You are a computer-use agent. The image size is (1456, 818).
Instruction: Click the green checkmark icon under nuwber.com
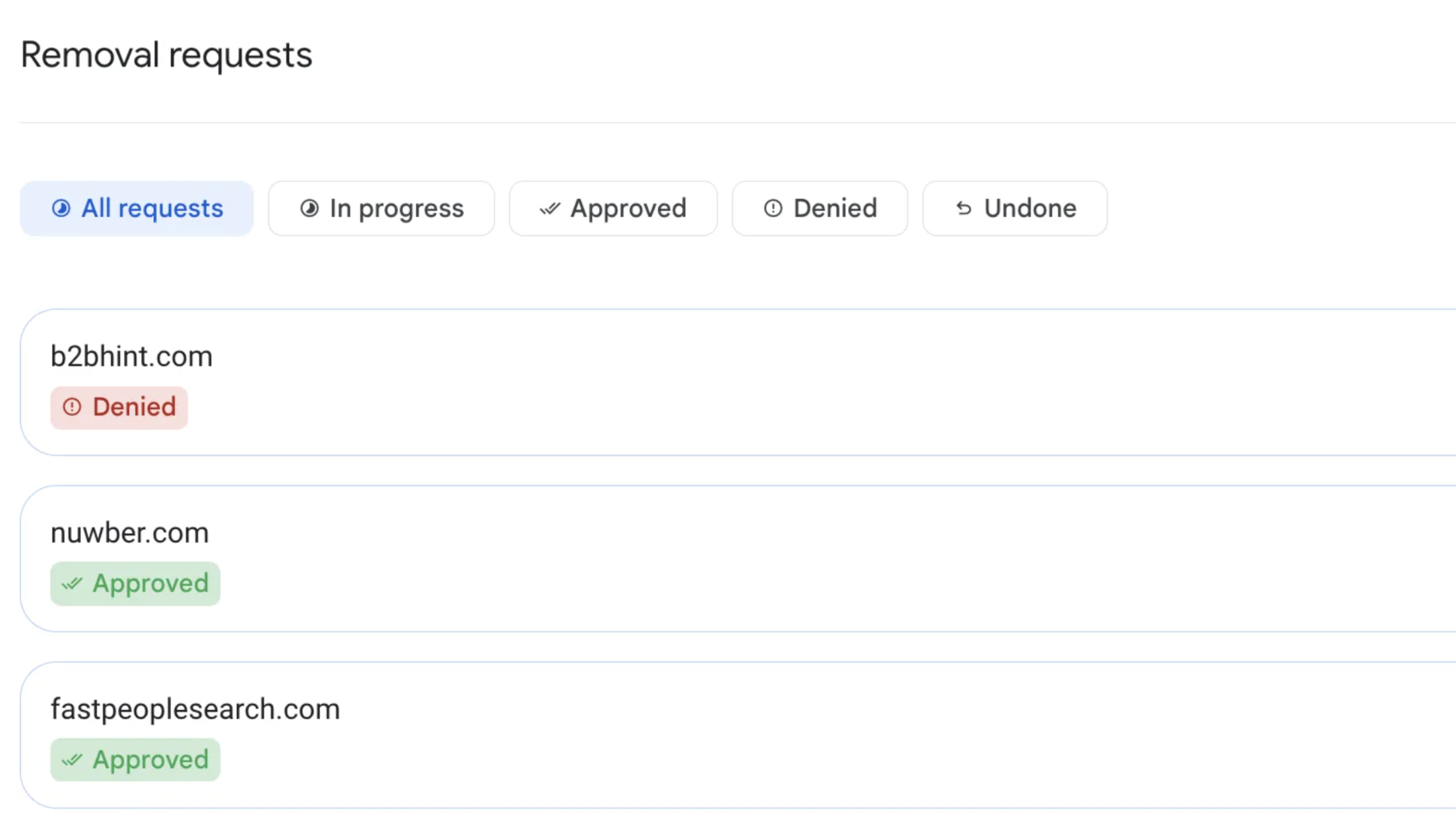pyautogui.click(x=72, y=583)
